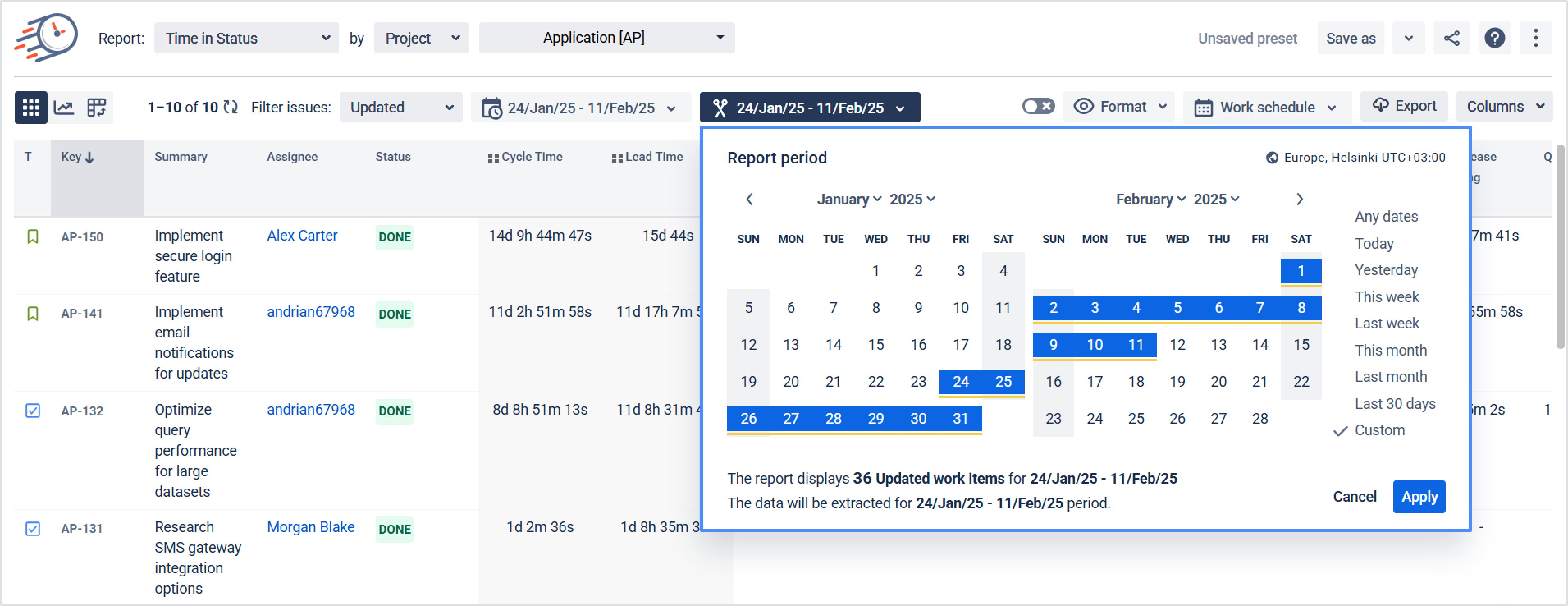Click the refresh results icon
Image resolution: width=1568 pixels, height=606 pixels.
click(x=231, y=107)
